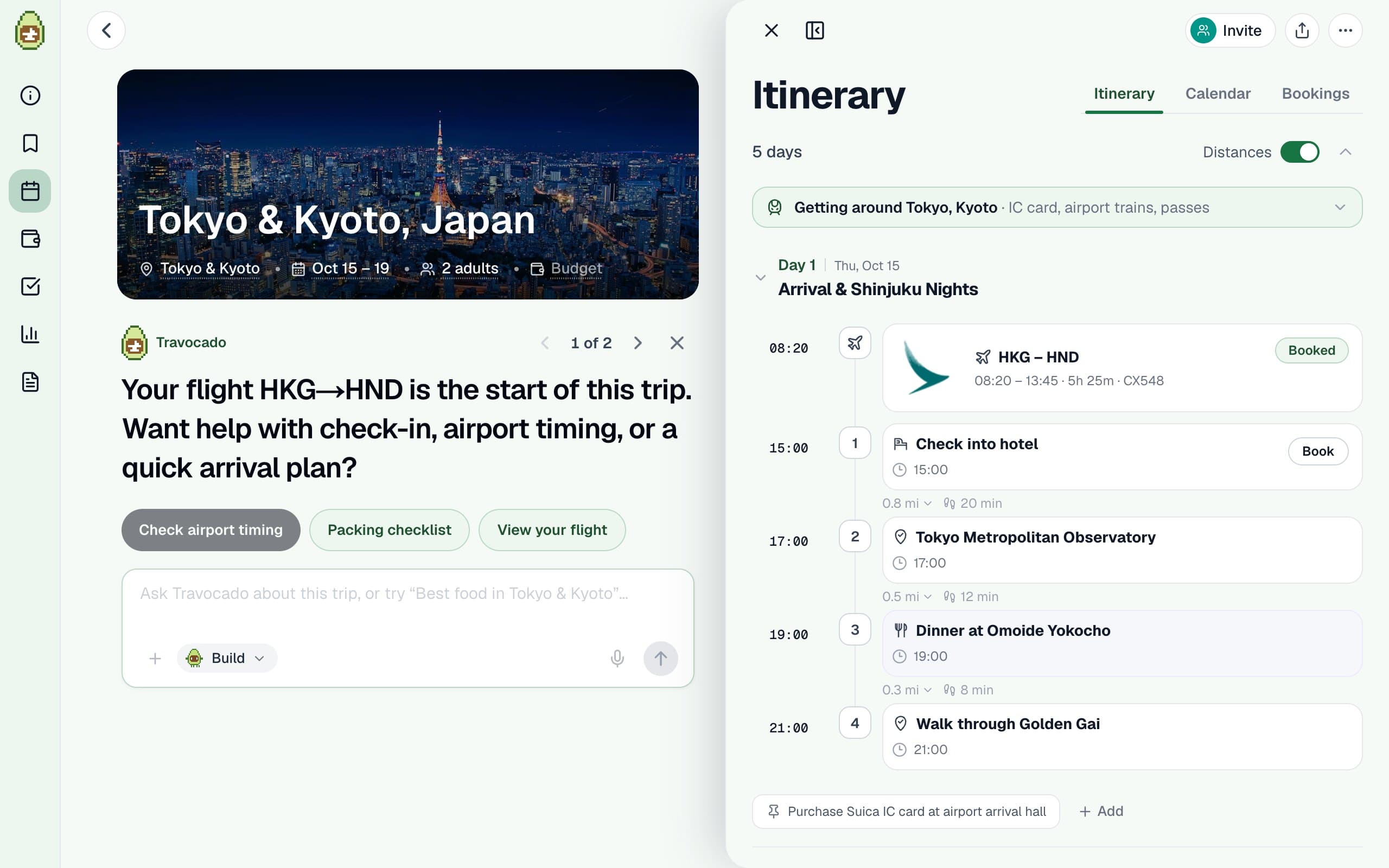
Task: Click the View your flight button
Action: coord(552,530)
